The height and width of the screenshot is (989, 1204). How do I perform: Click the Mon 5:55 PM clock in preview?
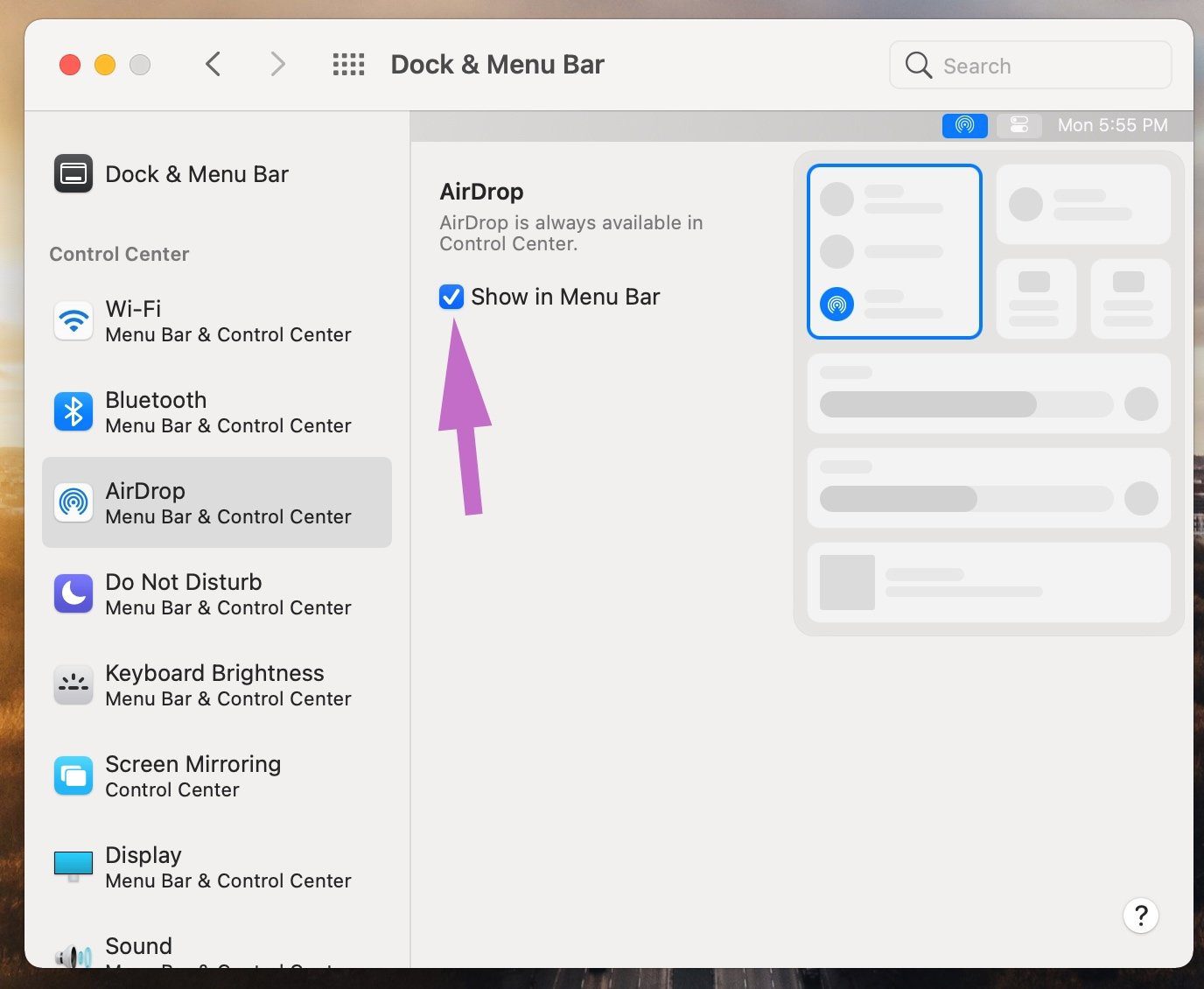tap(1113, 125)
